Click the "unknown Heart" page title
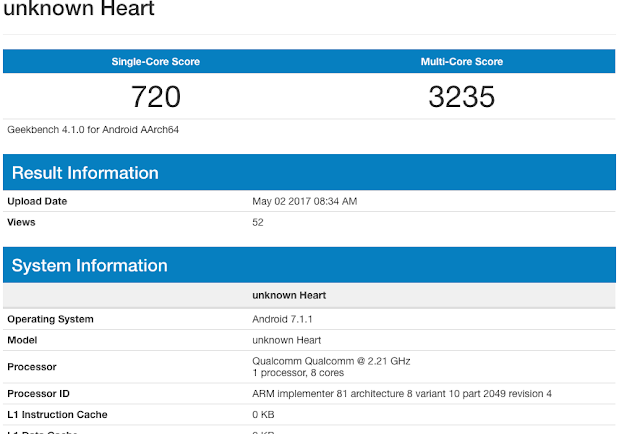The height and width of the screenshot is (434, 640). [x=79, y=8]
